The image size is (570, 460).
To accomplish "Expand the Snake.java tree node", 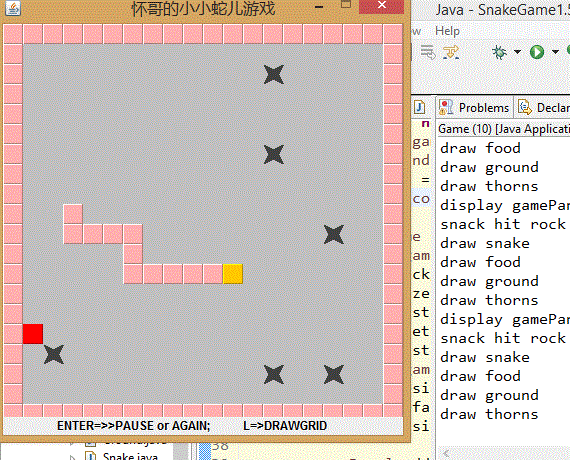I will 72,457.
